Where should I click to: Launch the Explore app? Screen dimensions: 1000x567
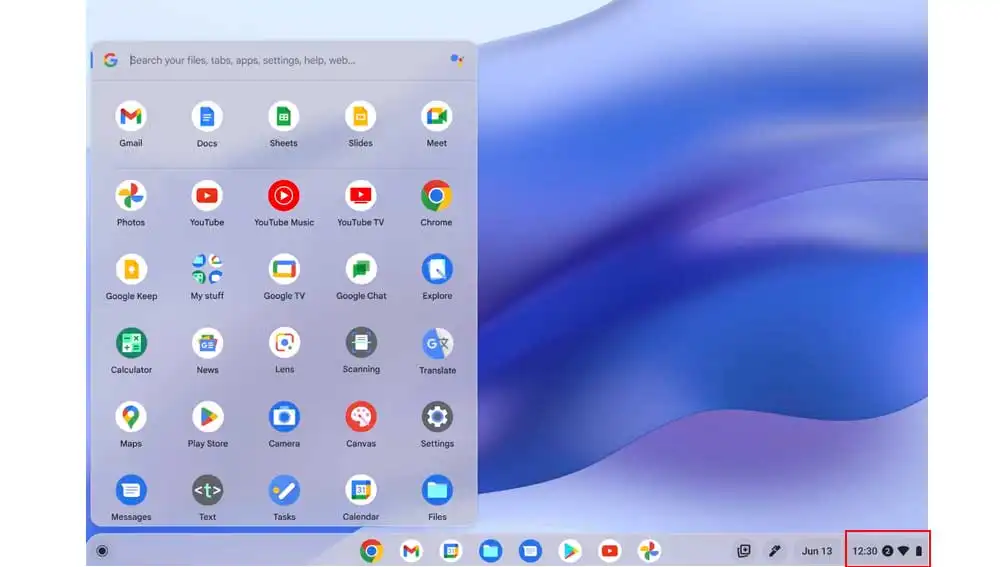coord(437,269)
